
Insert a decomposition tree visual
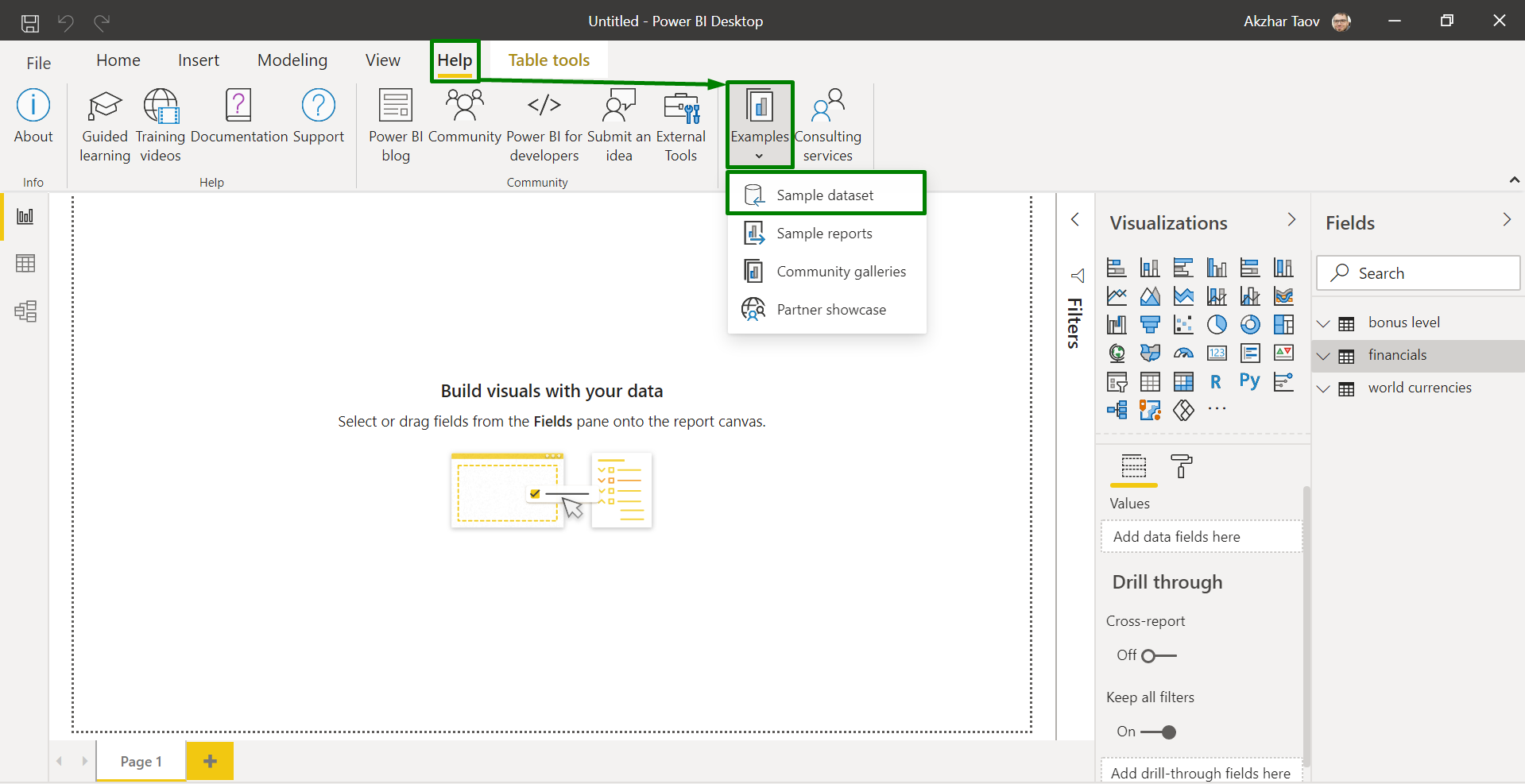coord(1117,410)
